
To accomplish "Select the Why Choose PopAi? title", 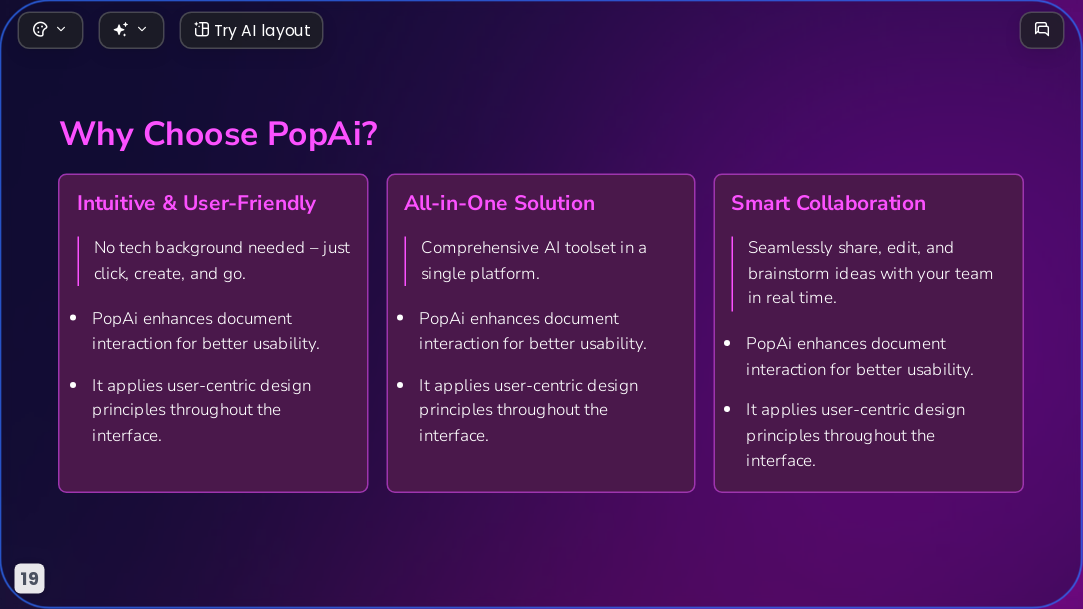I will [x=218, y=134].
